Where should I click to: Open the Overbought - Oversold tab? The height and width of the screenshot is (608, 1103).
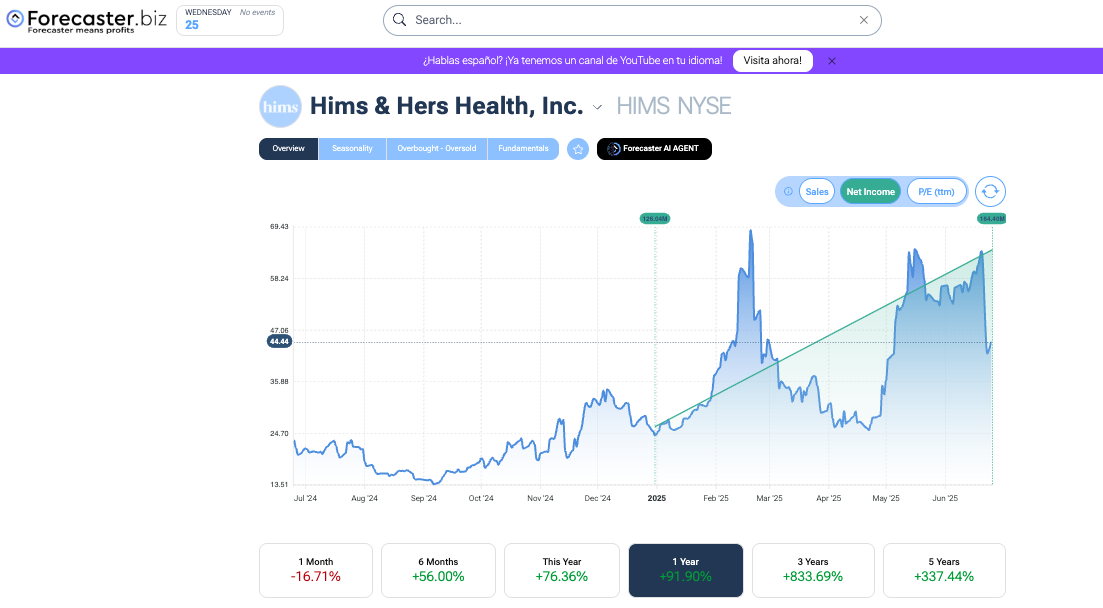(x=437, y=148)
